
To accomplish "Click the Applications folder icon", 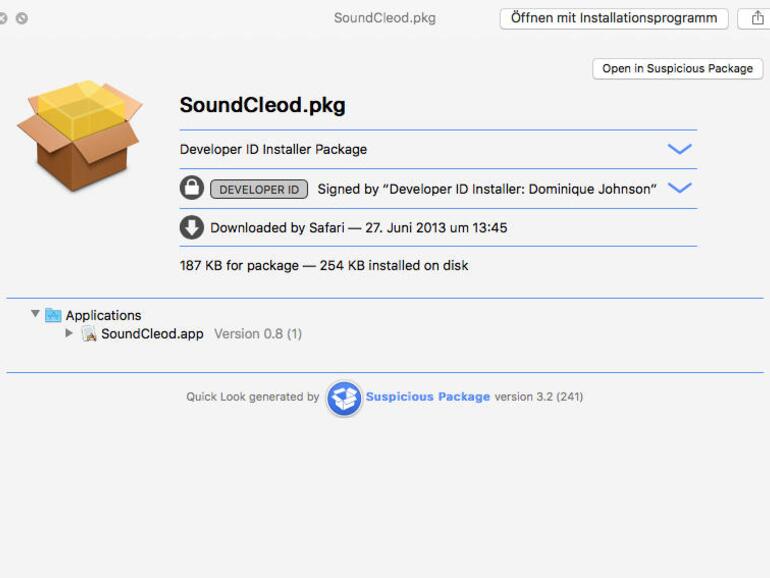I will click(53, 315).
